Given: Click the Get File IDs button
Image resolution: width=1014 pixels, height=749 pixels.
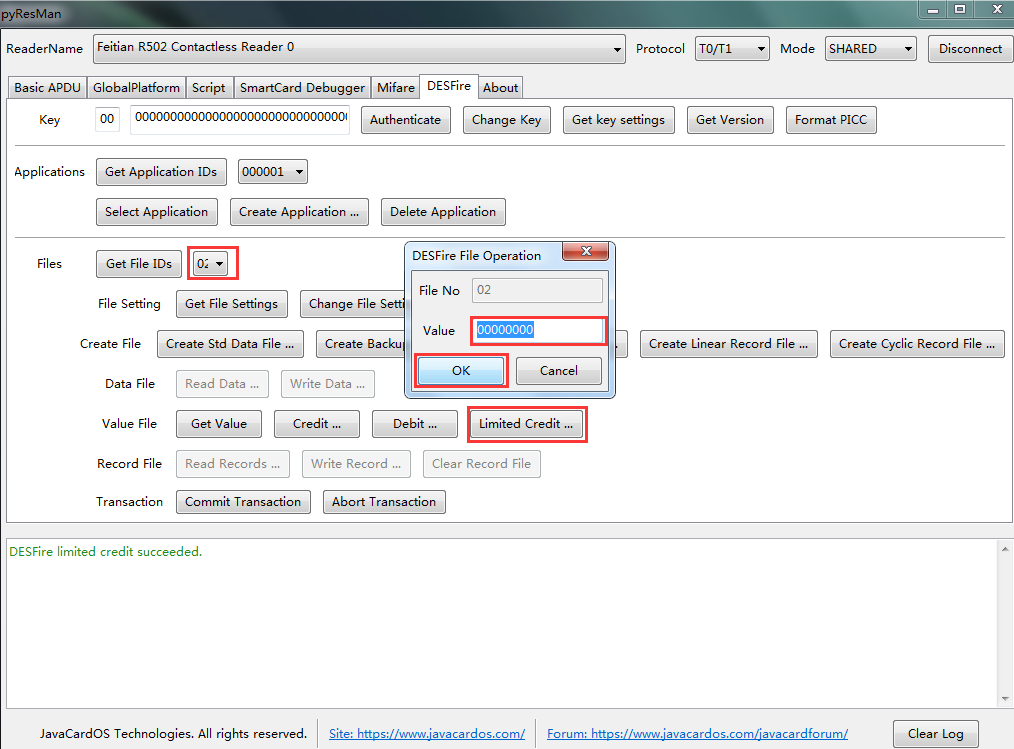Looking at the screenshot, I should click(x=139, y=264).
